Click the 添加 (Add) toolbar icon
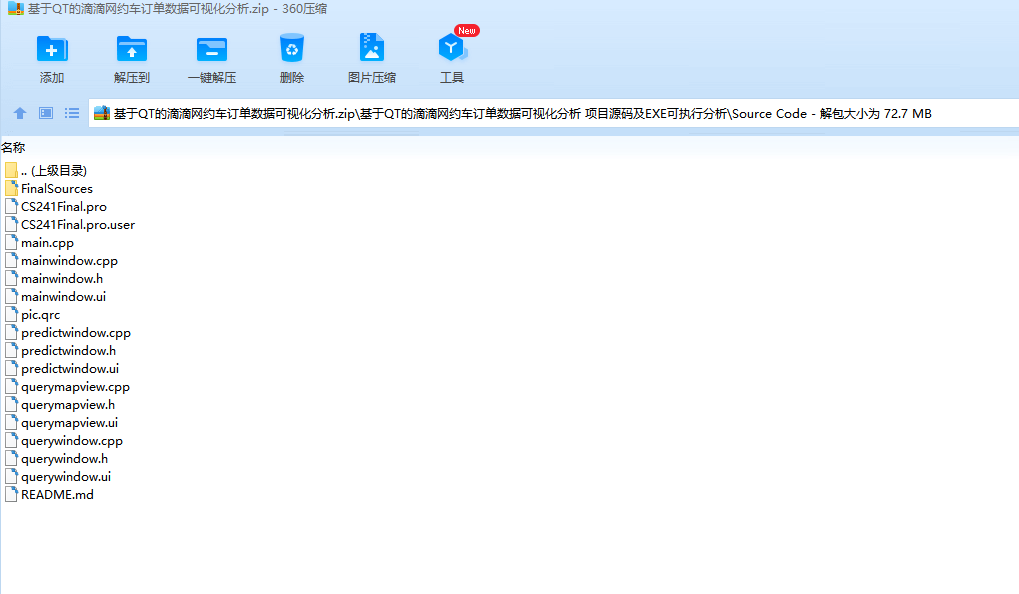Viewport: 1019px width, 594px height. coord(52,49)
